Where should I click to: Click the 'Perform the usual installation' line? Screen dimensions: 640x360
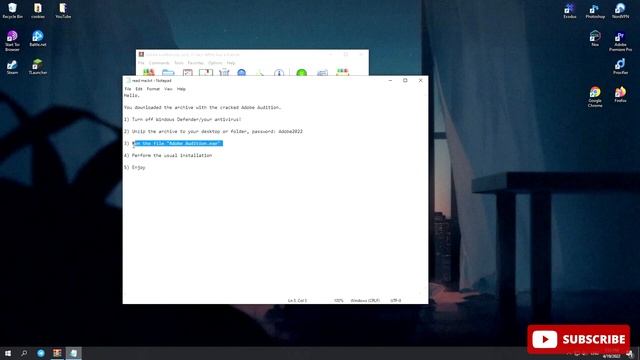pyautogui.click(x=168, y=156)
